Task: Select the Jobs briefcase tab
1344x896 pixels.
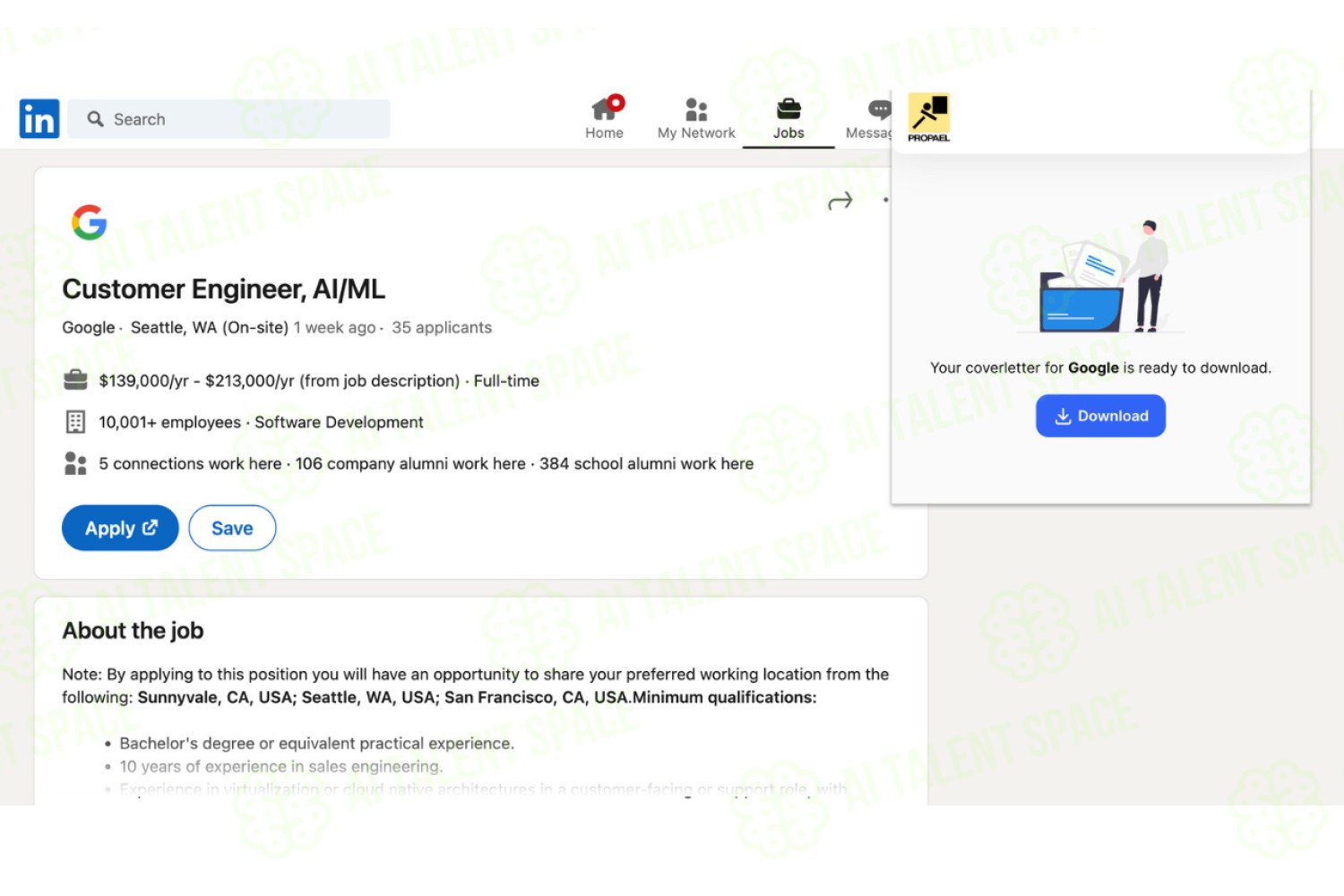Action: pyautogui.click(x=788, y=118)
